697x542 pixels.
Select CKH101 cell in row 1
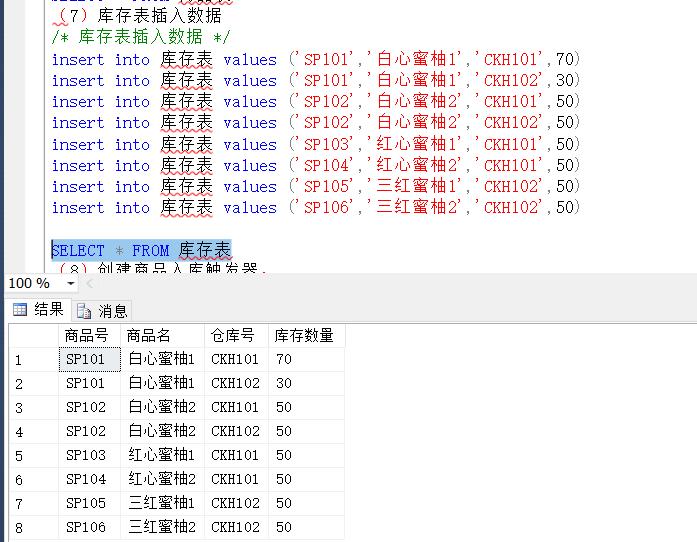(x=236, y=359)
